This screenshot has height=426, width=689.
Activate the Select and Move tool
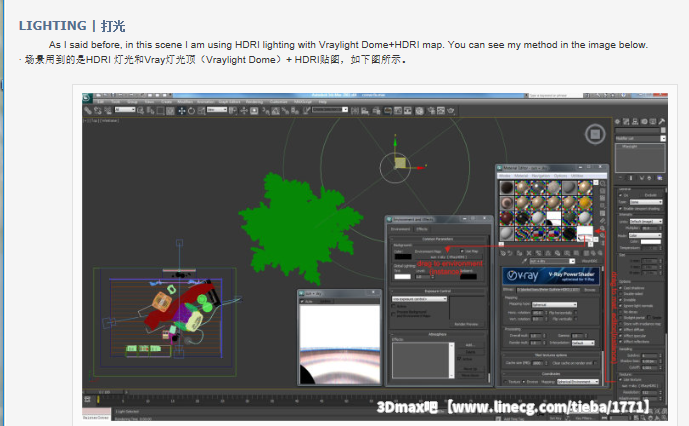click(x=181, y=111)
